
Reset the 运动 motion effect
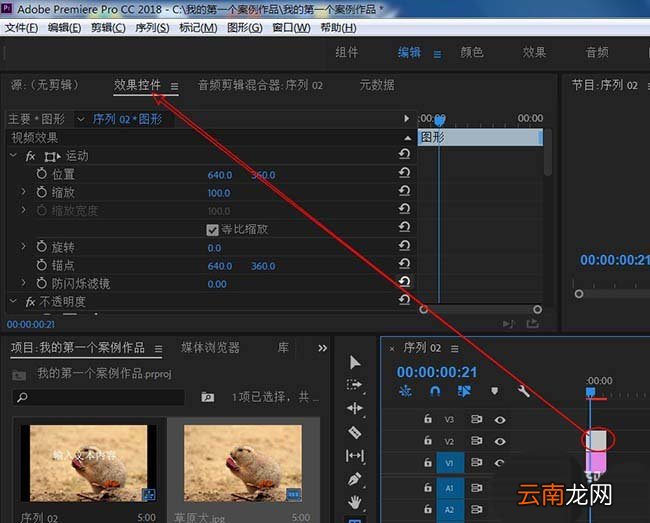tap(404, 154)
